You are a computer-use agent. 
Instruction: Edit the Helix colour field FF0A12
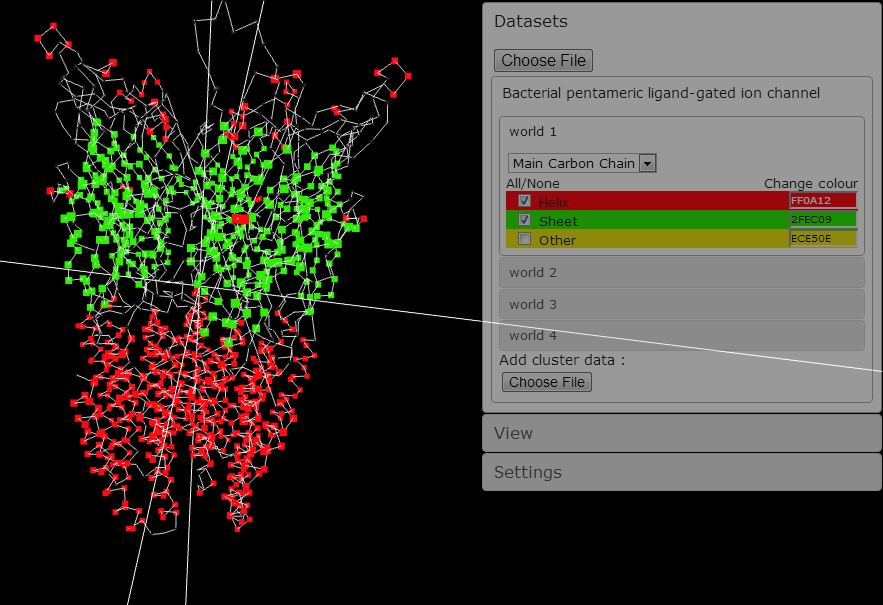pyautogui.click(x=822, y=201)
